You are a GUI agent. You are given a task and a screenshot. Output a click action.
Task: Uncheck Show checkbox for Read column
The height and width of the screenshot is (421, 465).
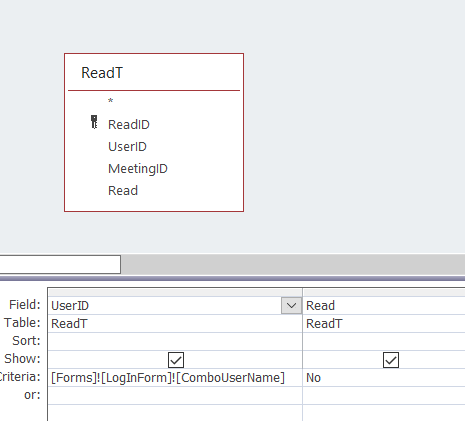391,360
